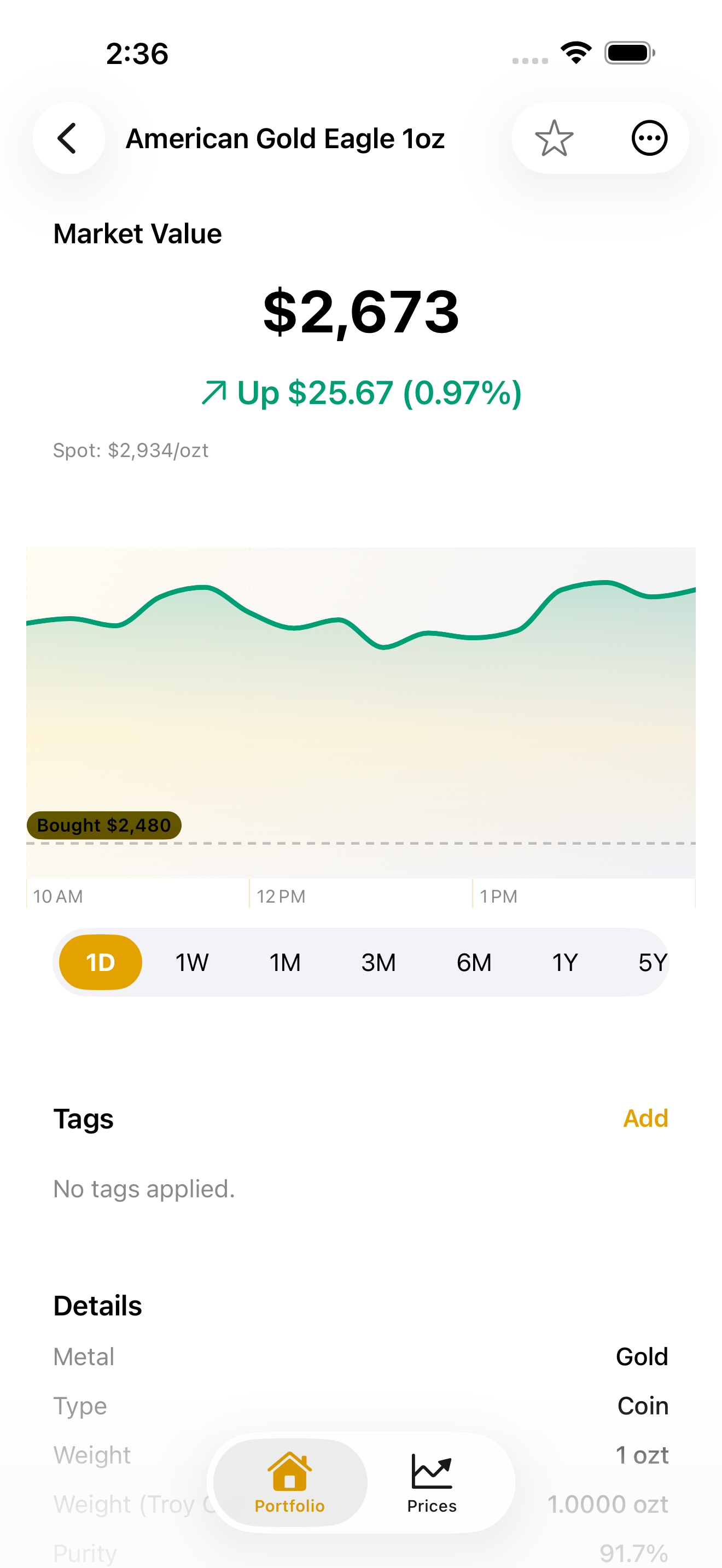The width and height of the screenshot is (722, 1568).
Task: Open the Prices chart icon tab
Action: click(x=432, y=1471)
